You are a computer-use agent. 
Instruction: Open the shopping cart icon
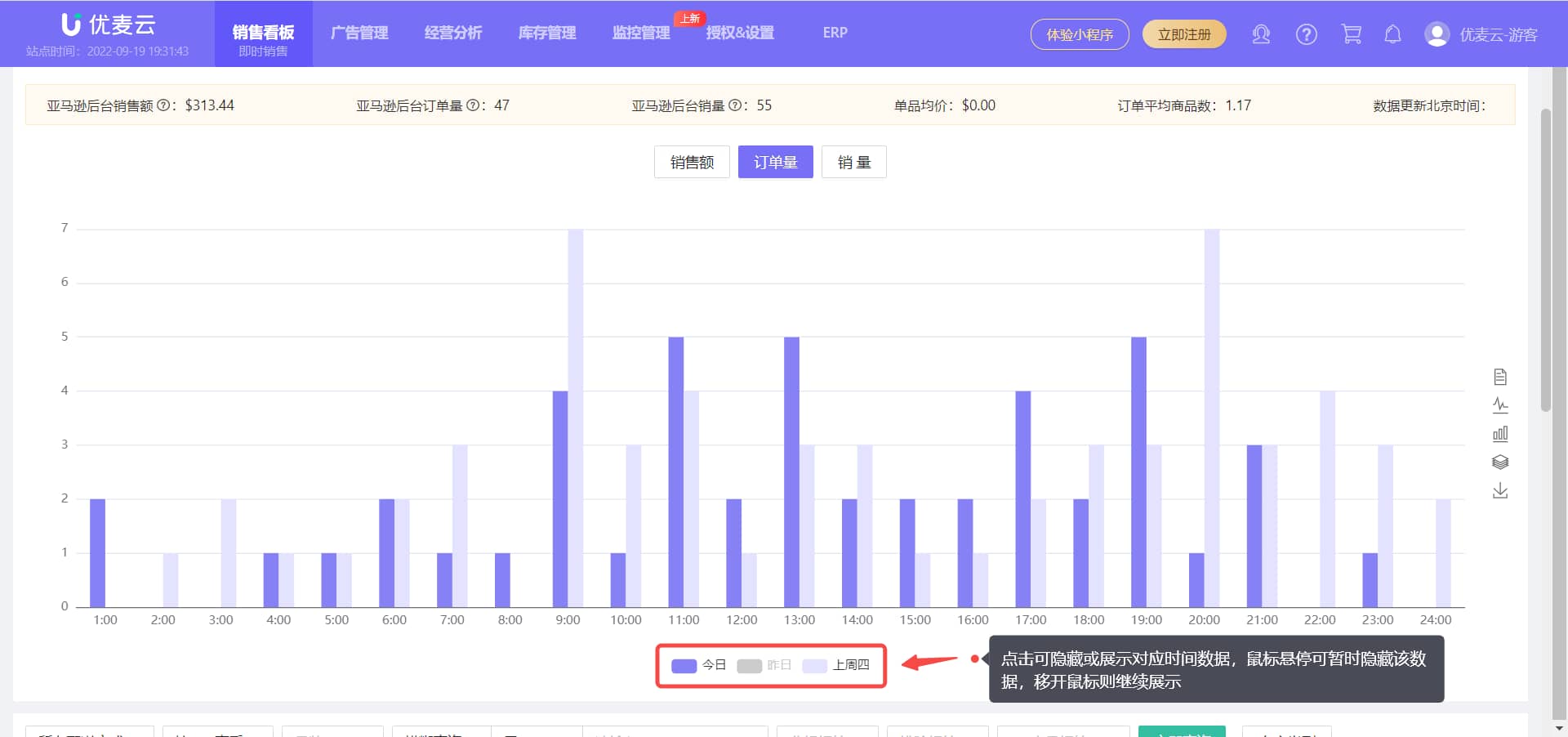point(1352,33)
